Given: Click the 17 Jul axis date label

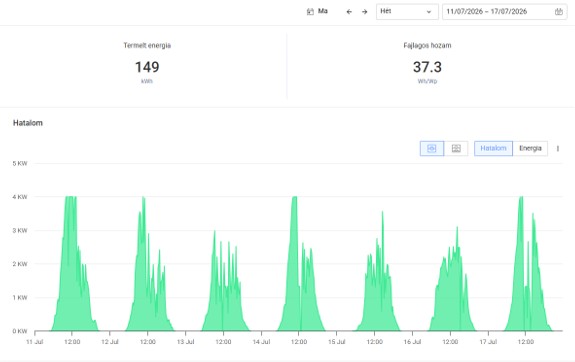Looking at the screenshot, I should (x=488, y=342).
